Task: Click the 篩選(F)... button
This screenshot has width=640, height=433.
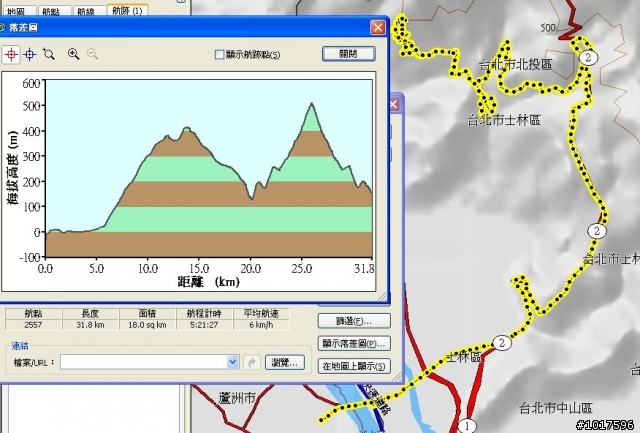Action: 354,321
